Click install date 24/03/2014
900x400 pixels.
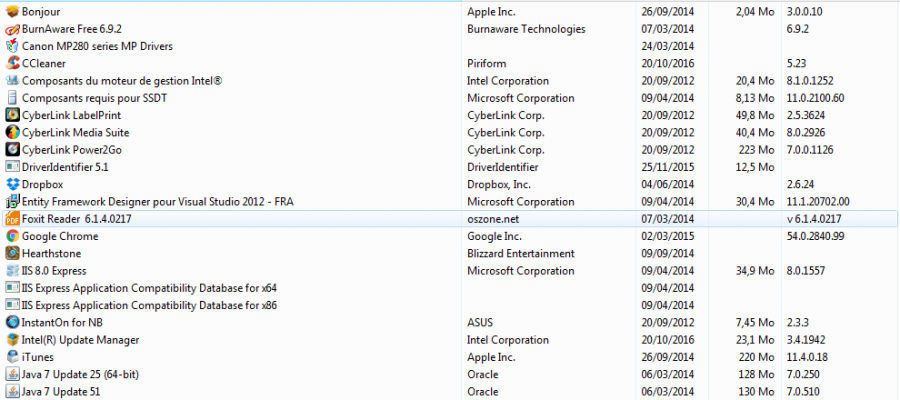[668, 46]
